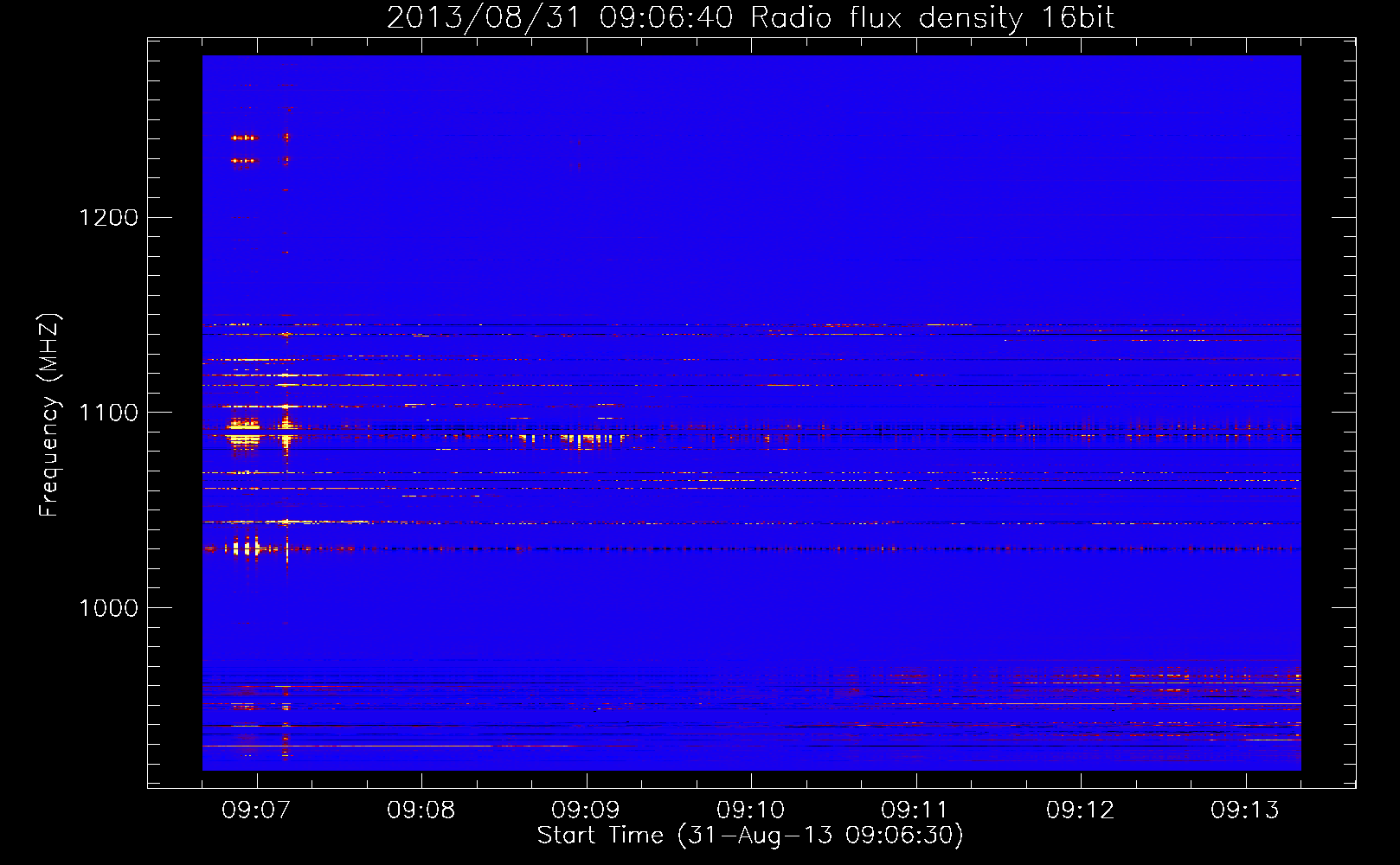Click the 09:12 time tick label
1400x865 pixels.
tap(1080, 811)
